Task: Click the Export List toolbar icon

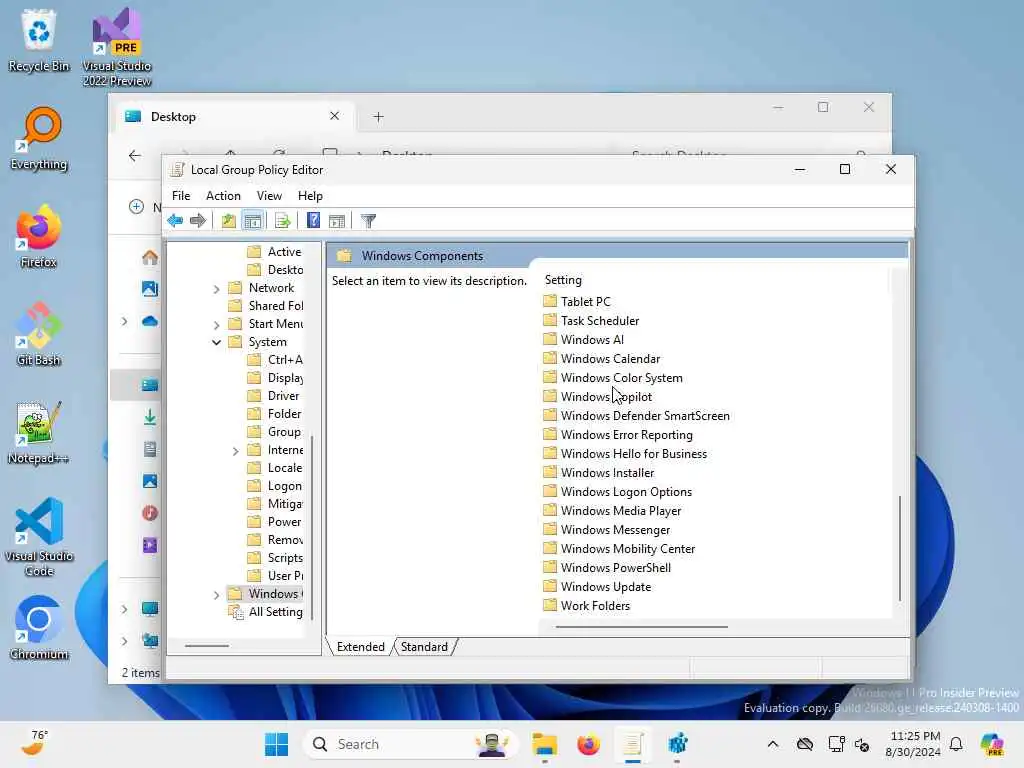Action: coord(283,221)
